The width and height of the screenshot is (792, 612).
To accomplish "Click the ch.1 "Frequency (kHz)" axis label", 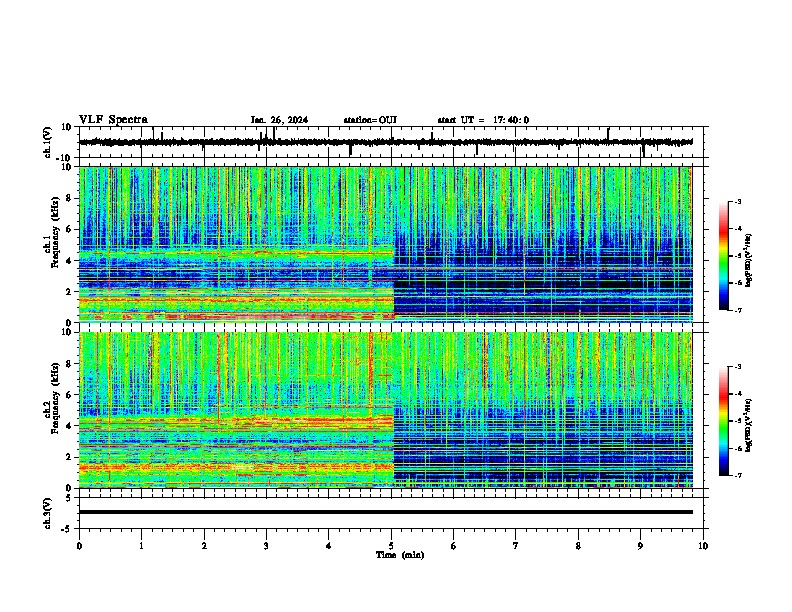I will (x=55, y=233).
